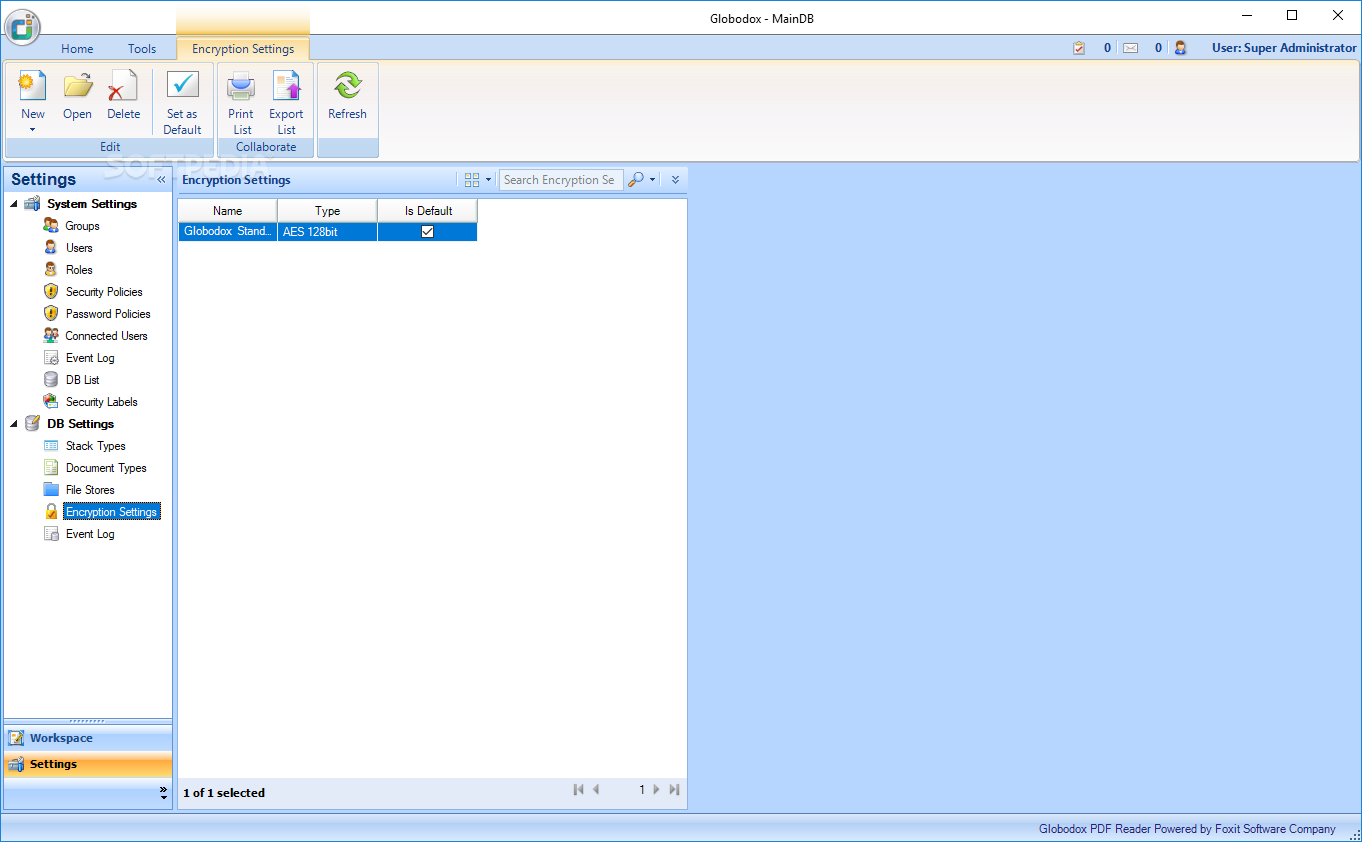This screenshot has width=1362, height=842.
Task: Toggle the Is Default checkbox for Globodox Standard
Action: coord(428,232)
